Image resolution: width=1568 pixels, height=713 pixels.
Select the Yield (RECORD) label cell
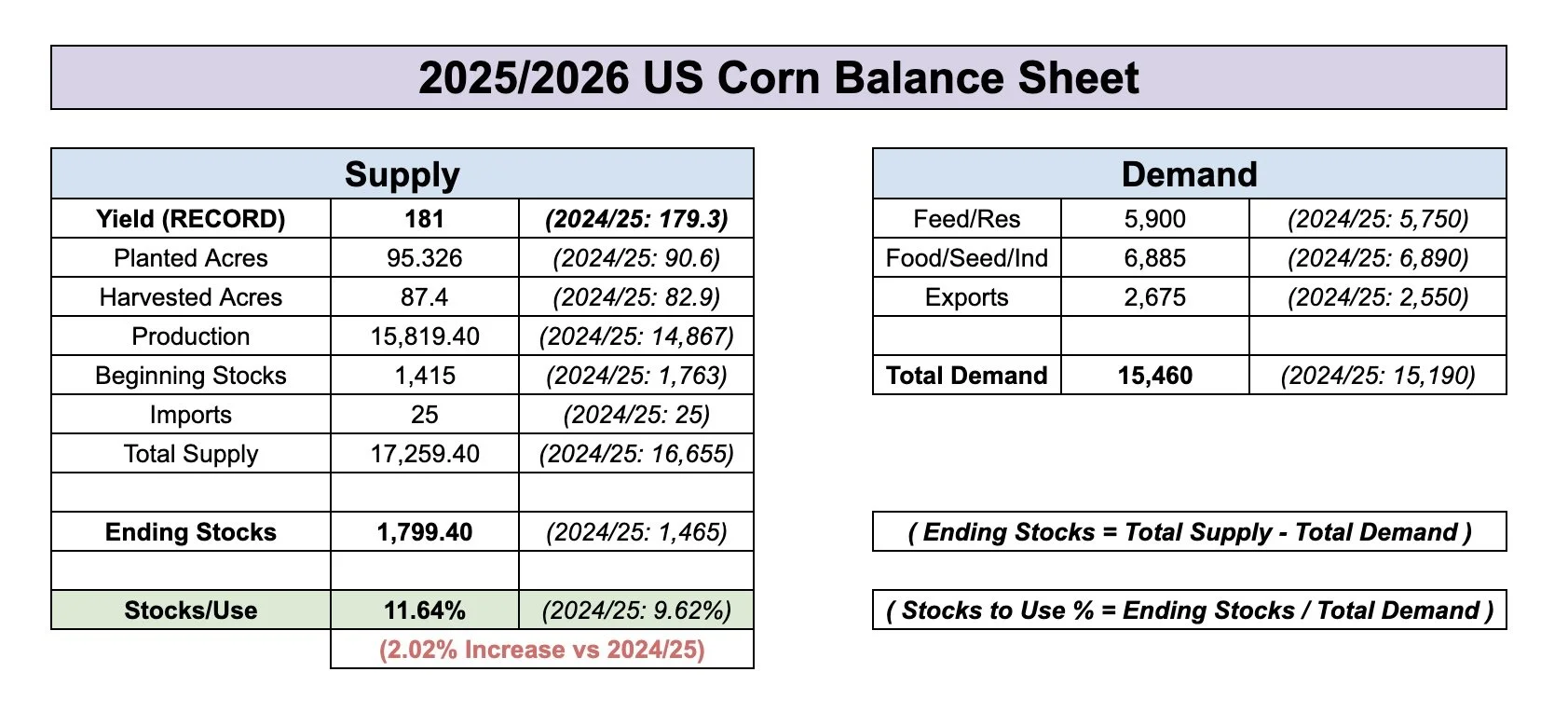[x=191, y=218]
